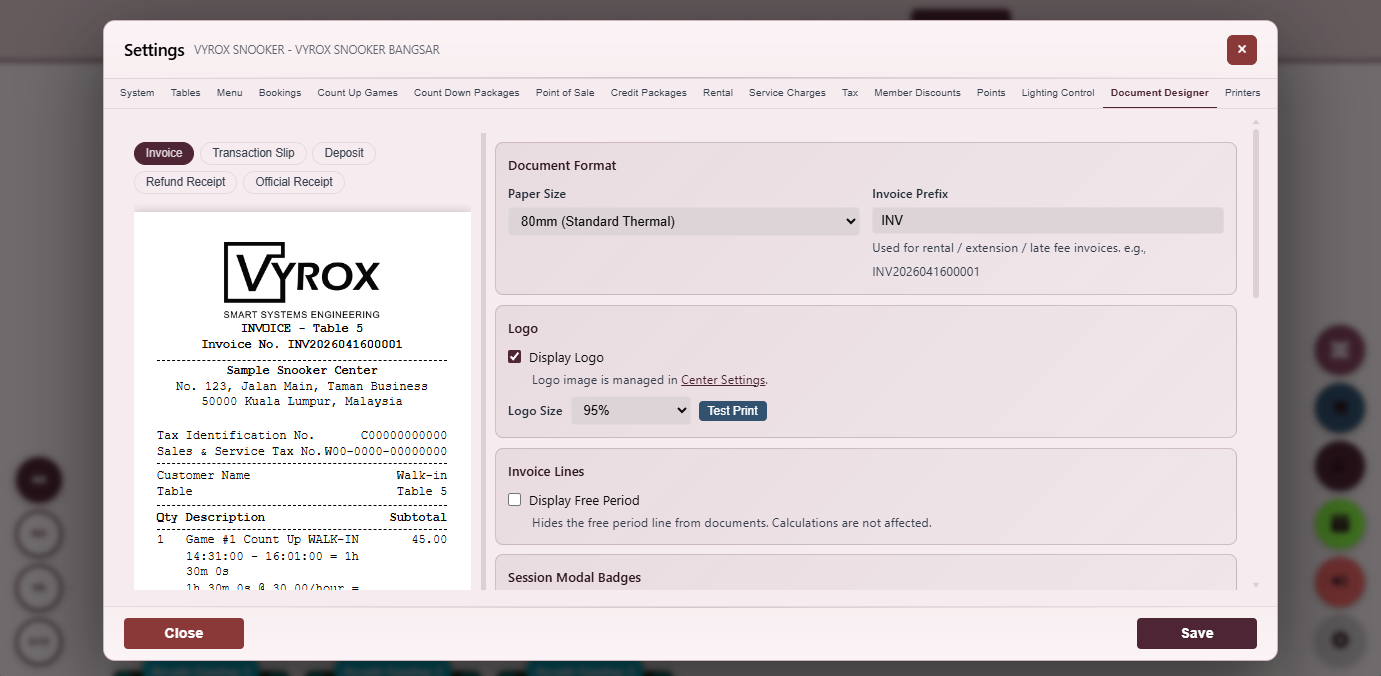Select the Tax tab
Viewport: 1381px width, 676px height.
coord(850,93)
